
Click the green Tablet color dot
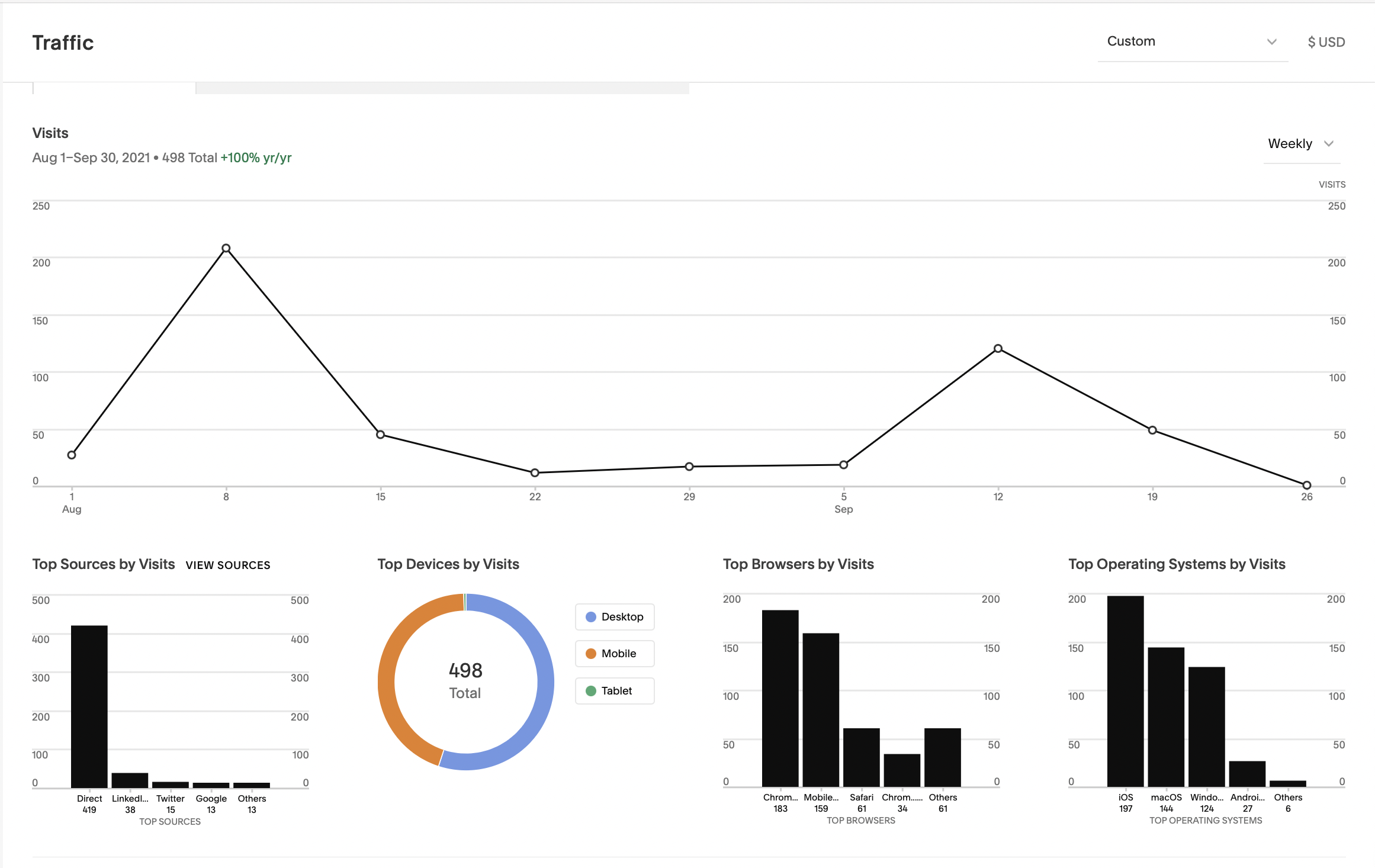click(x=590, y=691)
